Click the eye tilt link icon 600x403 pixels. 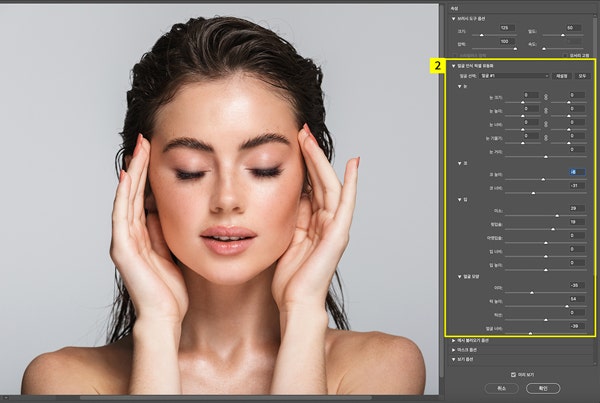pos(548,136)
